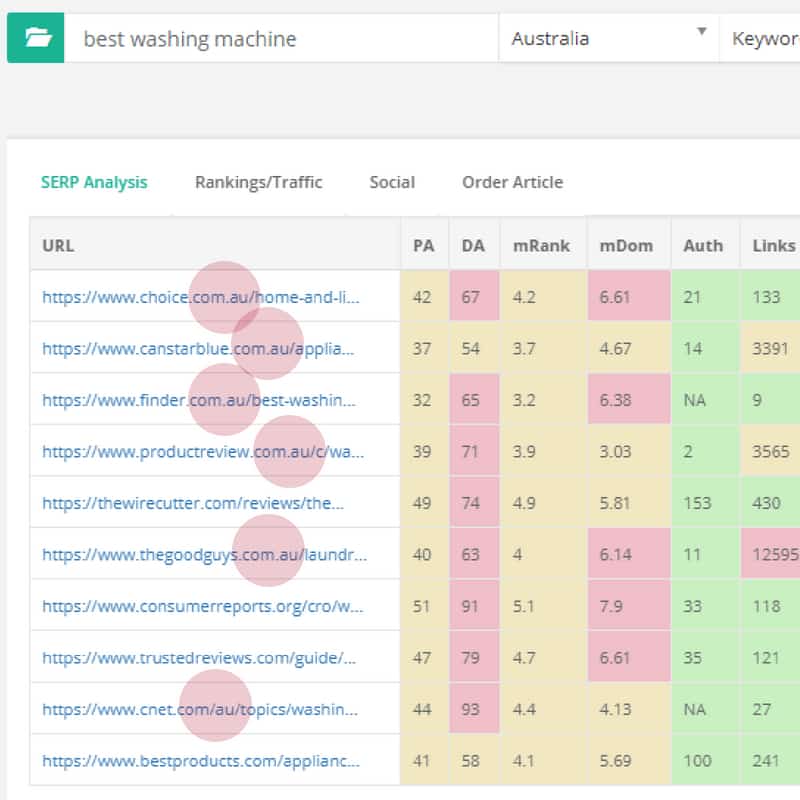Click the thegoodguys.com.au link
Image resolution: width=800 pixels, height=800 pixels.
[204, 555]
